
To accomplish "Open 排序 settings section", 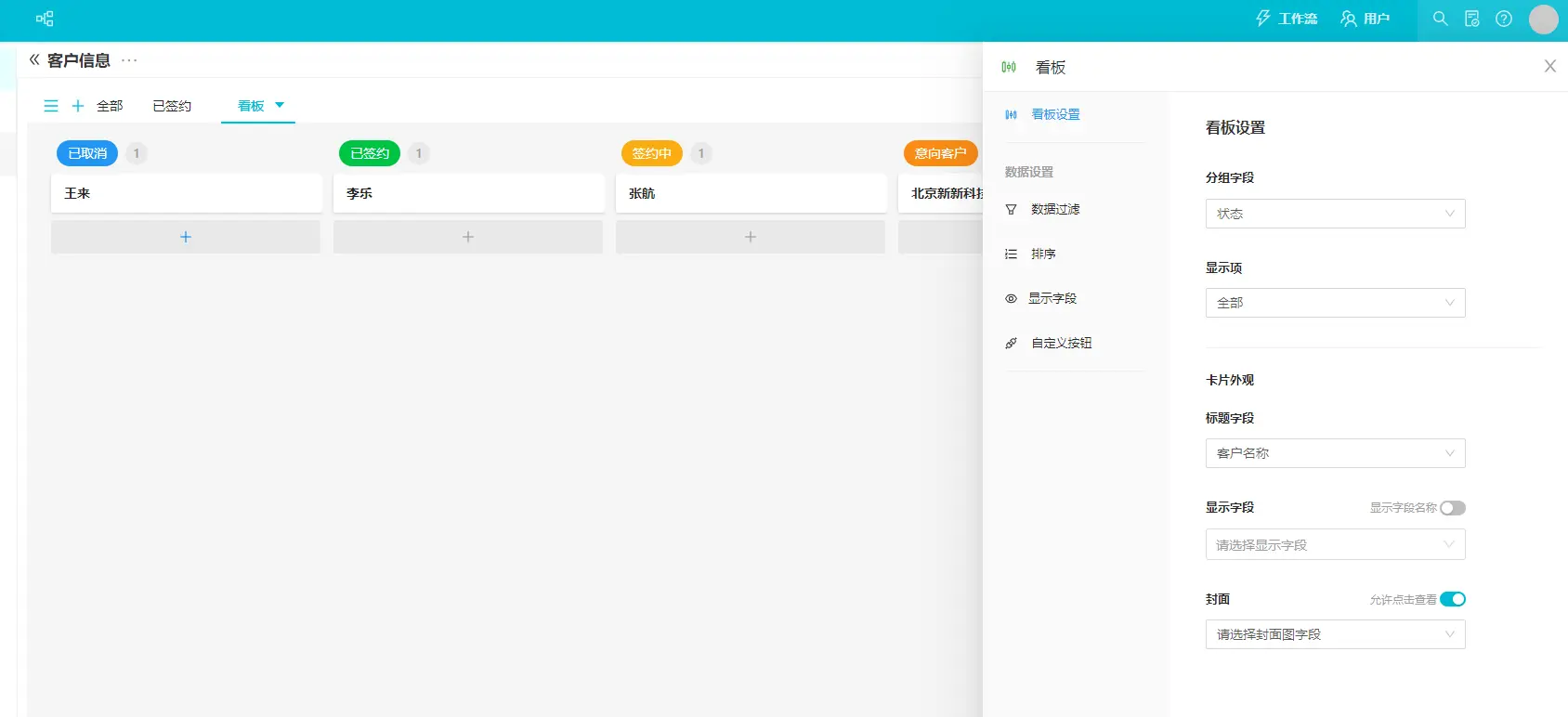I will (x=1043, y=254).
